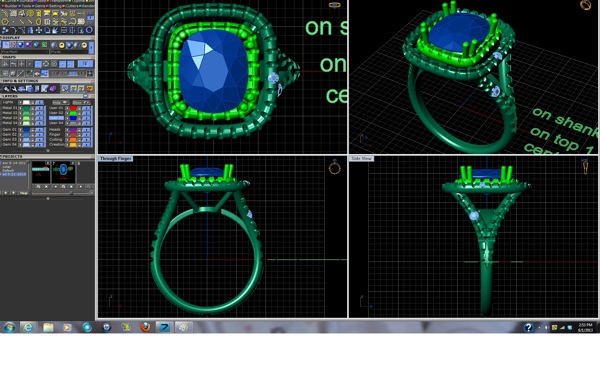The image size is (600, 375).
Task: Open the material dropdown next to mesh setting
Action: click(69, 52)
